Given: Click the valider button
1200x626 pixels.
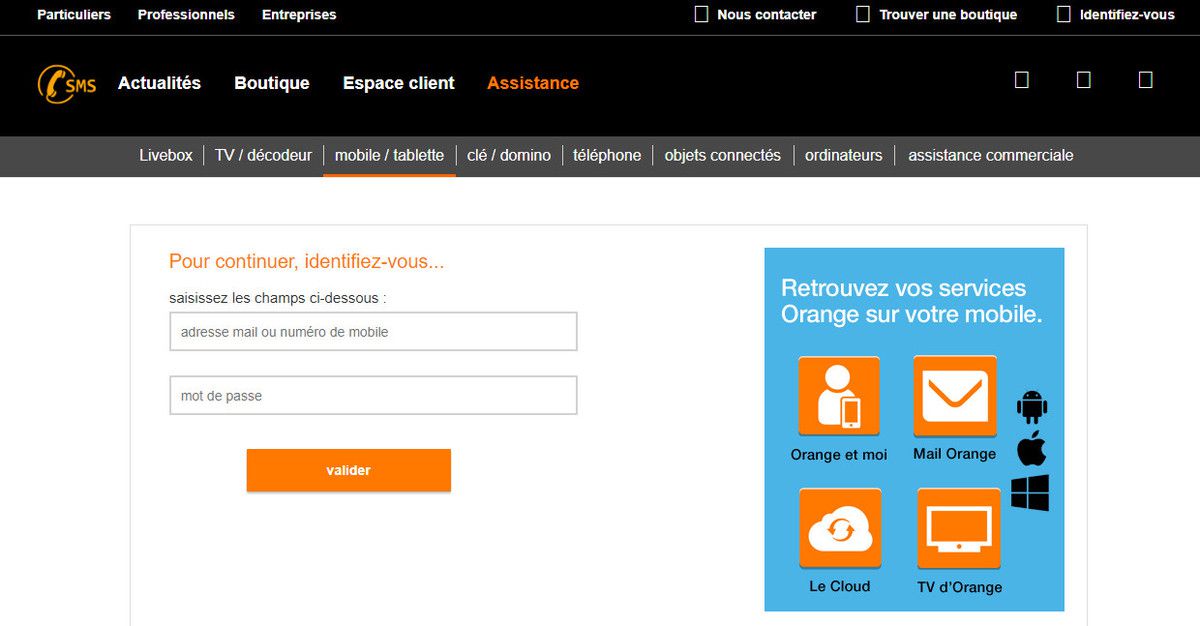Looking at the screenshot, I should point(349,470).
